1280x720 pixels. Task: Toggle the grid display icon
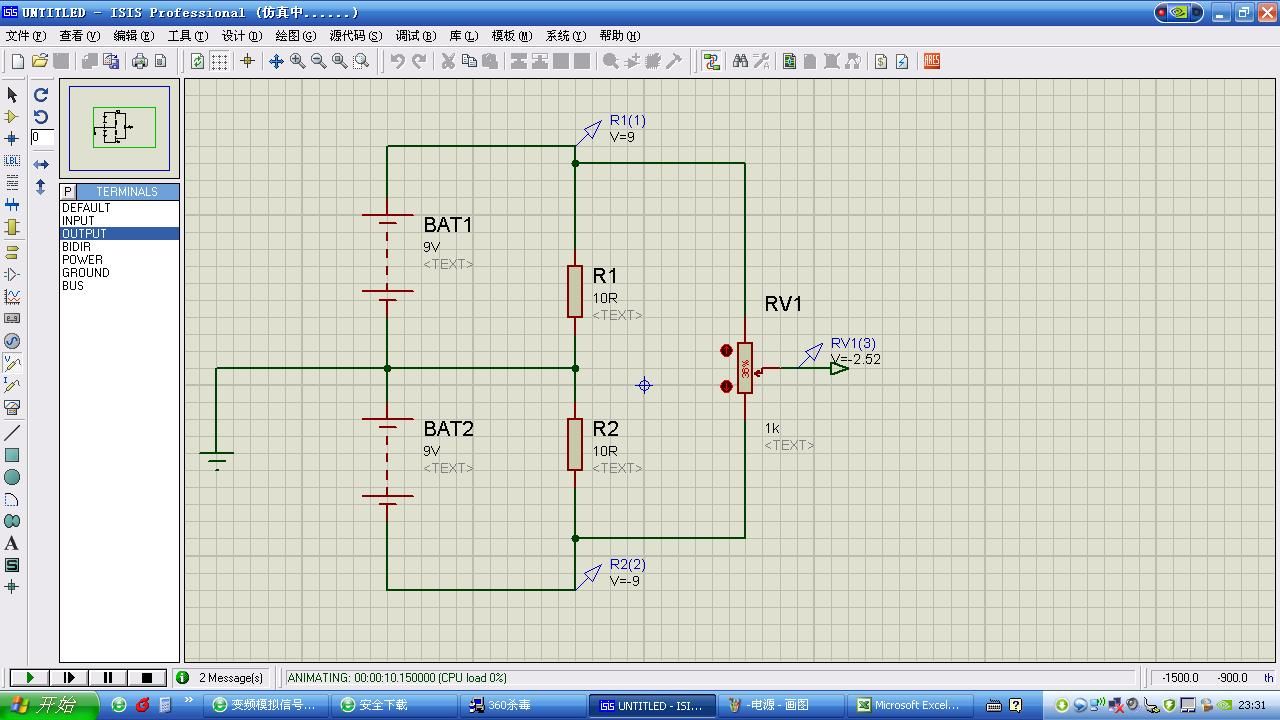point(219,61)
